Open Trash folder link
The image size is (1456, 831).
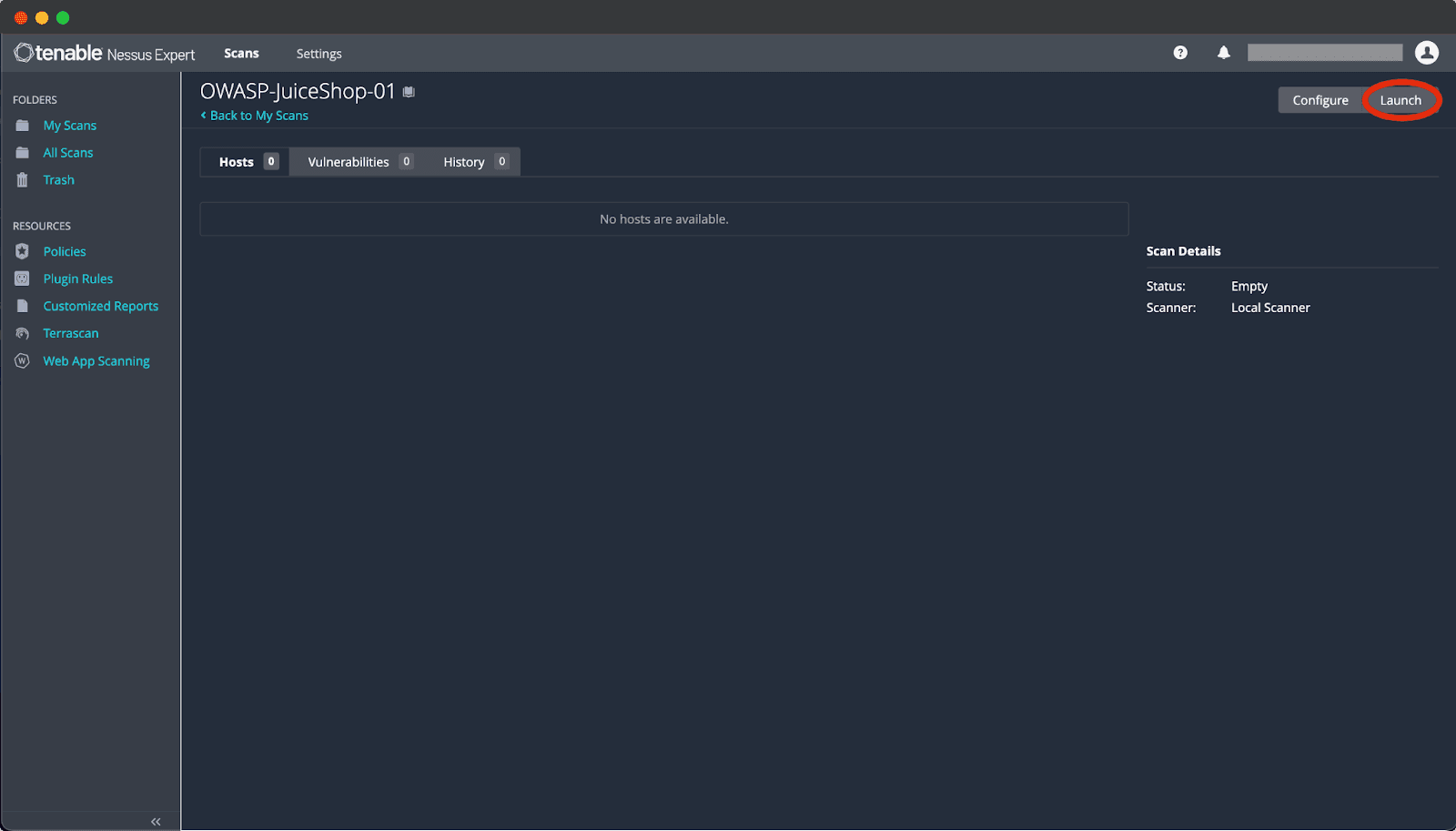pyautogui.click(x=59, y=180)
